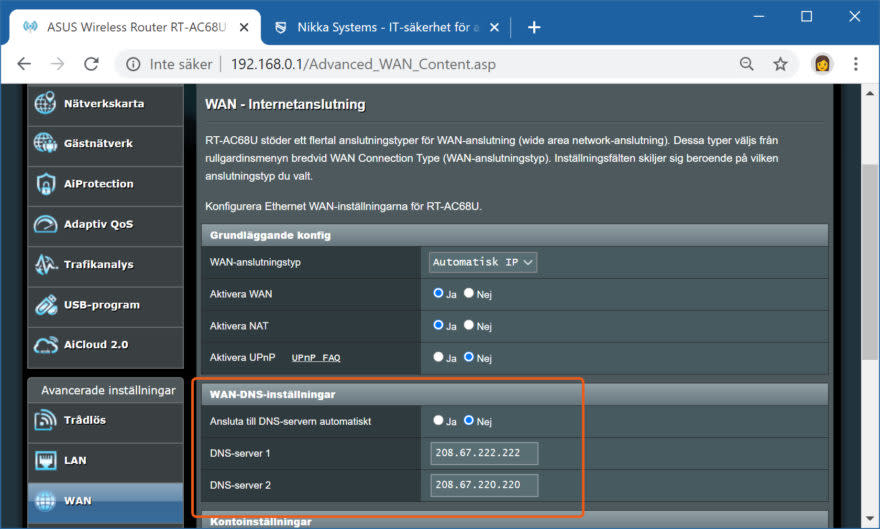Open a new browser tab with plus
This screenshot has height=529, width=880.
(x=534, y=27)
